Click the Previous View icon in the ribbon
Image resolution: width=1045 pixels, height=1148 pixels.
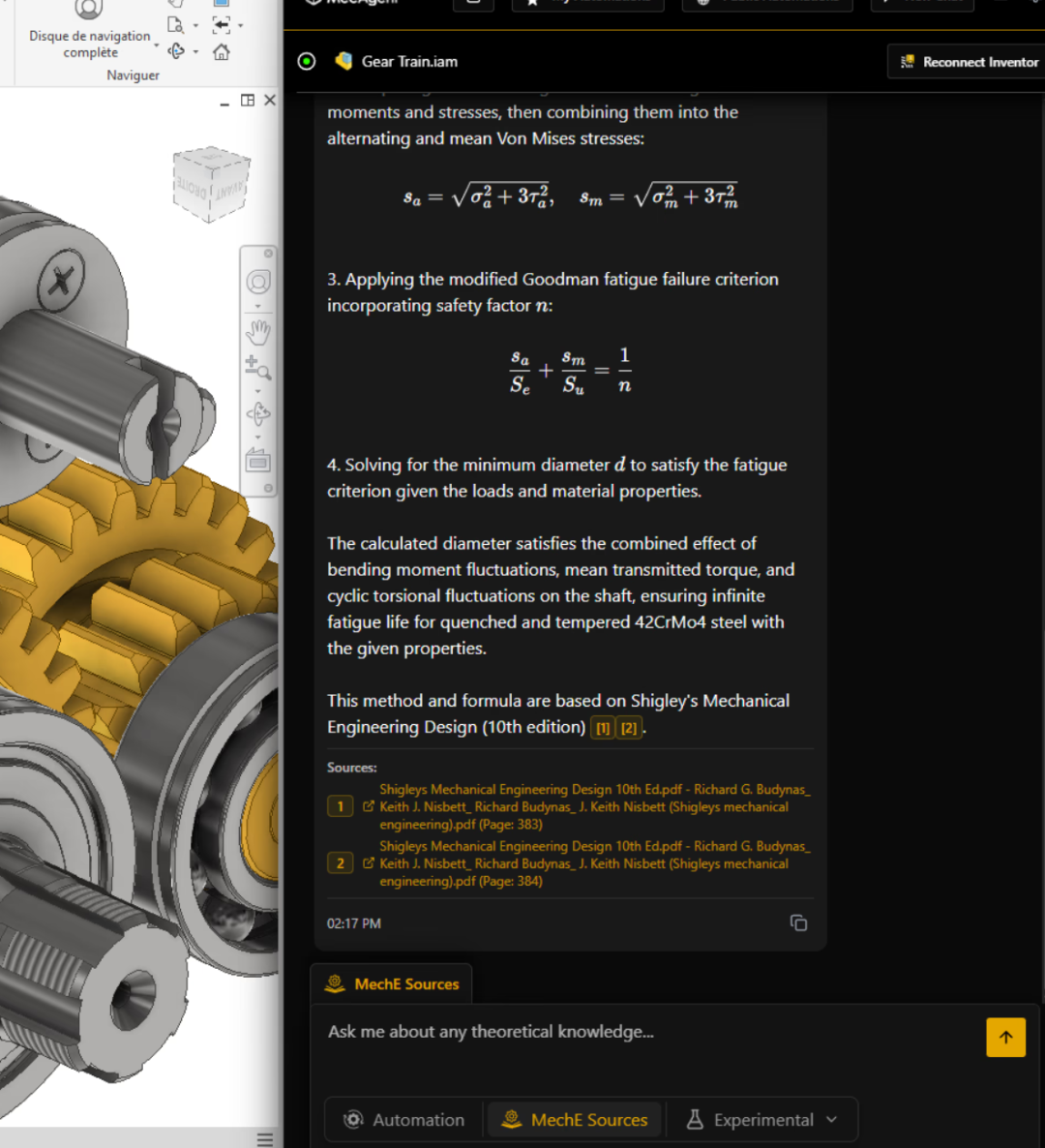pyautogui.click(x=221, y=25)
